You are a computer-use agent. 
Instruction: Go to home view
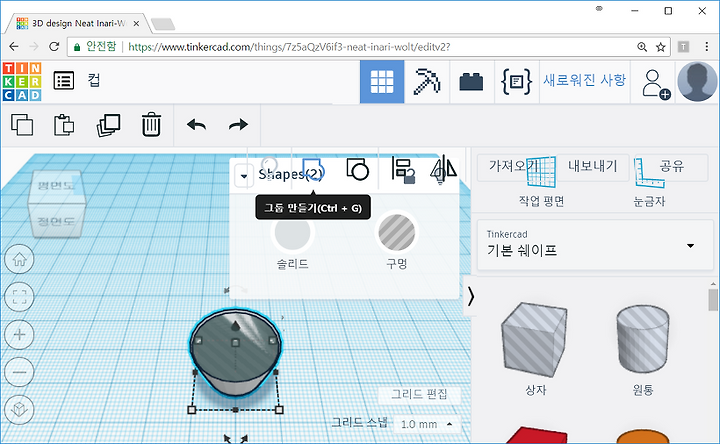click(19, 259)
